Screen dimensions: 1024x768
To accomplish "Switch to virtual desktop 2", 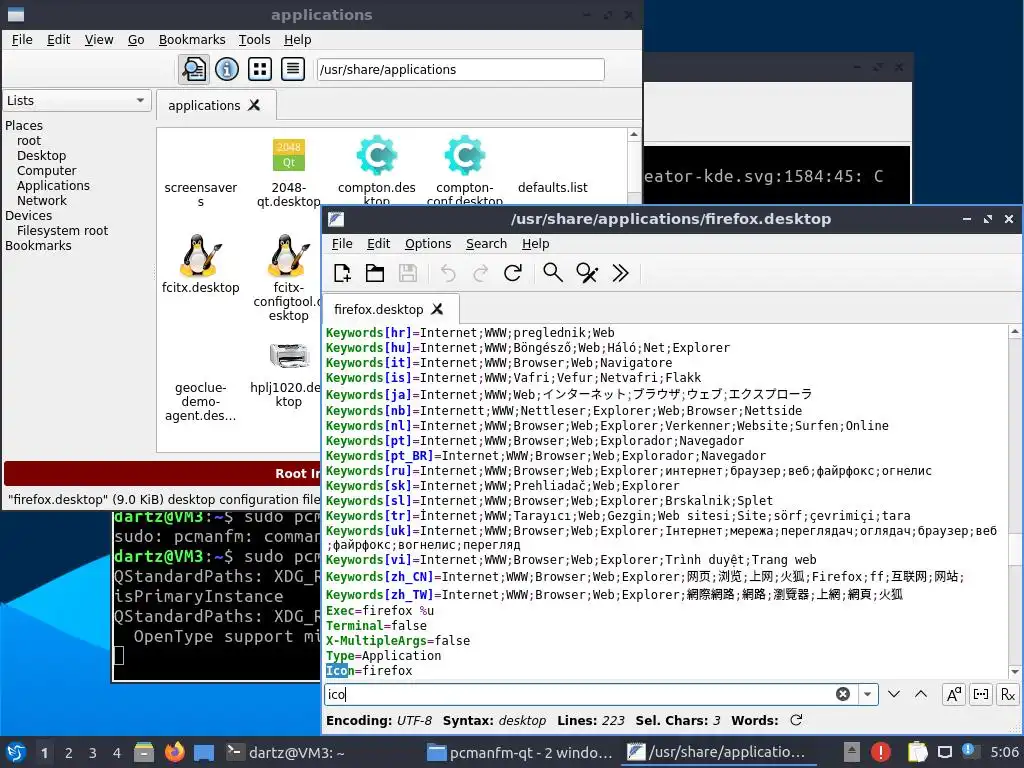I will pyautogui.click(x=69, y=753).
